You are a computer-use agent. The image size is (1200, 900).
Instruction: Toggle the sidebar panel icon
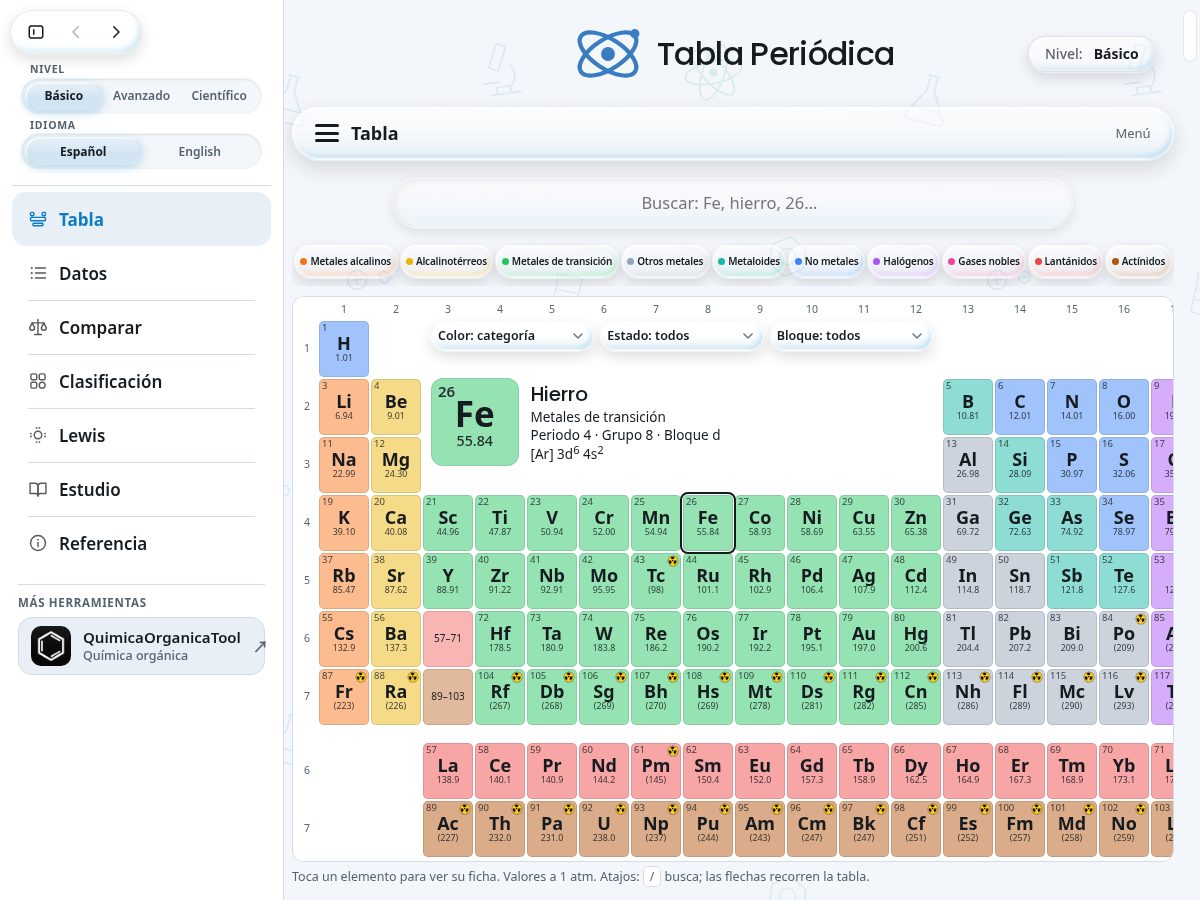[x=36, y=32]
